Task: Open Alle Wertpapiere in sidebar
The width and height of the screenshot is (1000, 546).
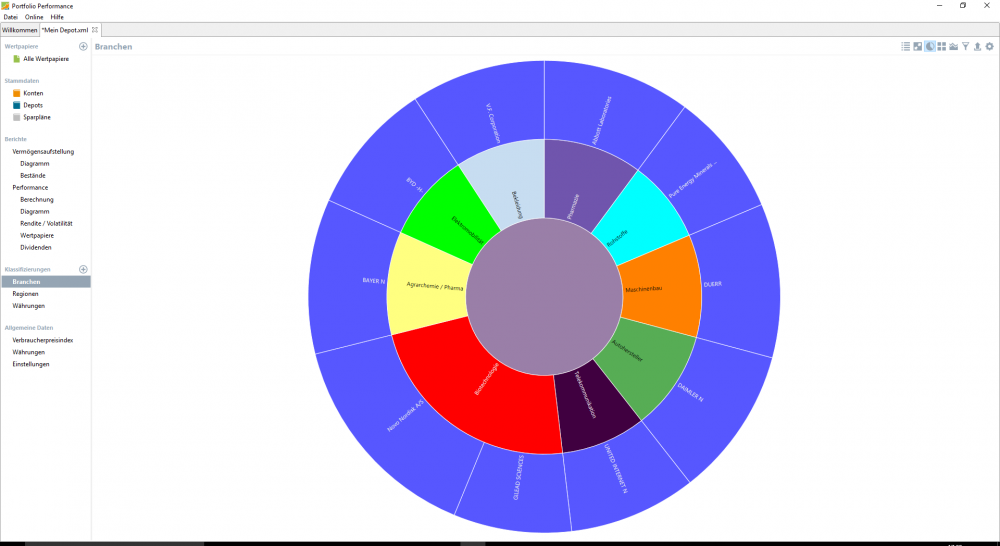Action: 46,59
